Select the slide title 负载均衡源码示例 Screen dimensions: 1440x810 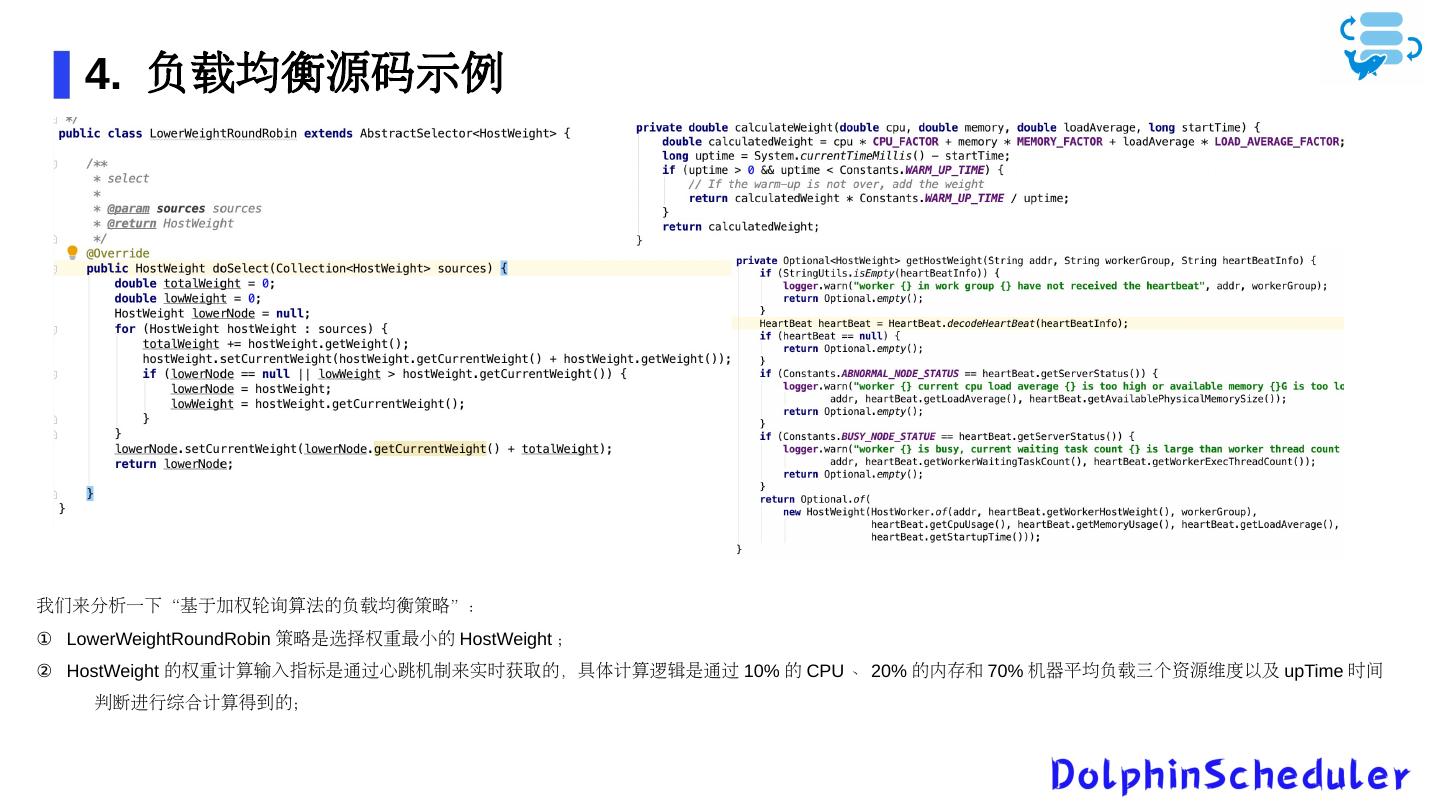(324, 74)
